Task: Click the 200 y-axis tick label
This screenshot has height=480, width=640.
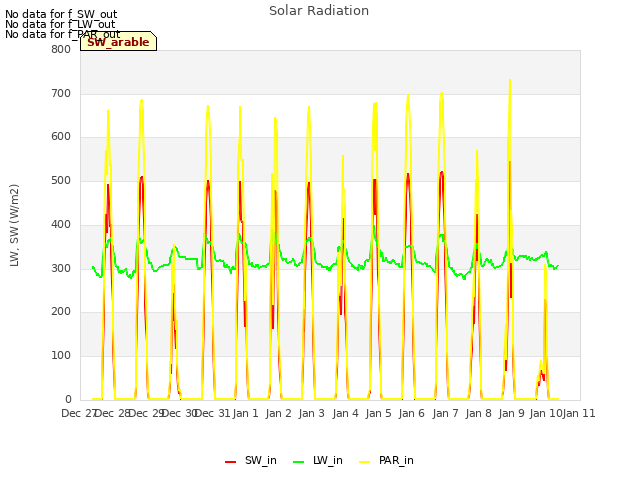Action: click(61, 312)
